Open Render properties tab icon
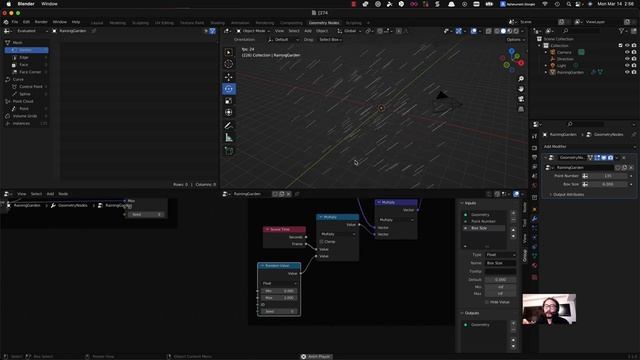Viewport: 640px width, 360px height. click(534, 148)
